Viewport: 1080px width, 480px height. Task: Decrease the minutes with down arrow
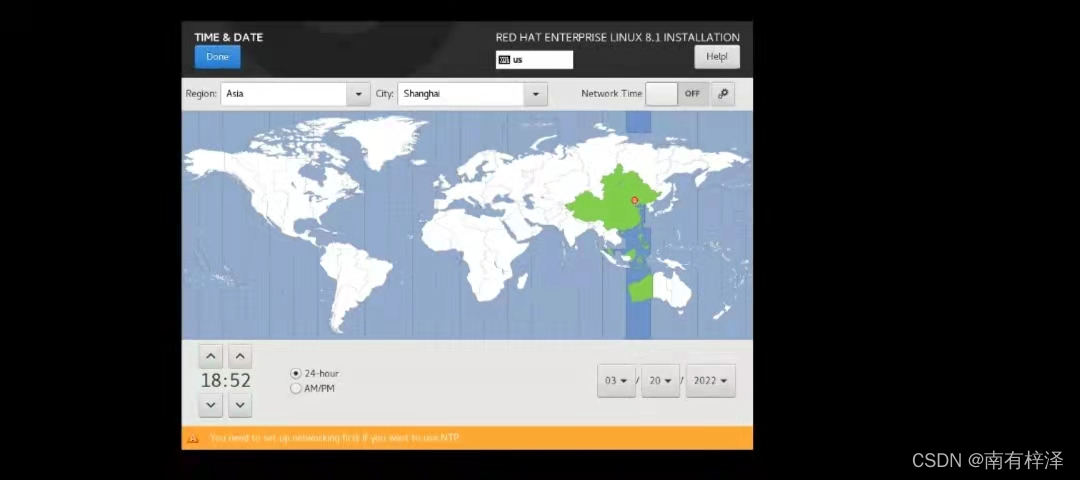240,405
